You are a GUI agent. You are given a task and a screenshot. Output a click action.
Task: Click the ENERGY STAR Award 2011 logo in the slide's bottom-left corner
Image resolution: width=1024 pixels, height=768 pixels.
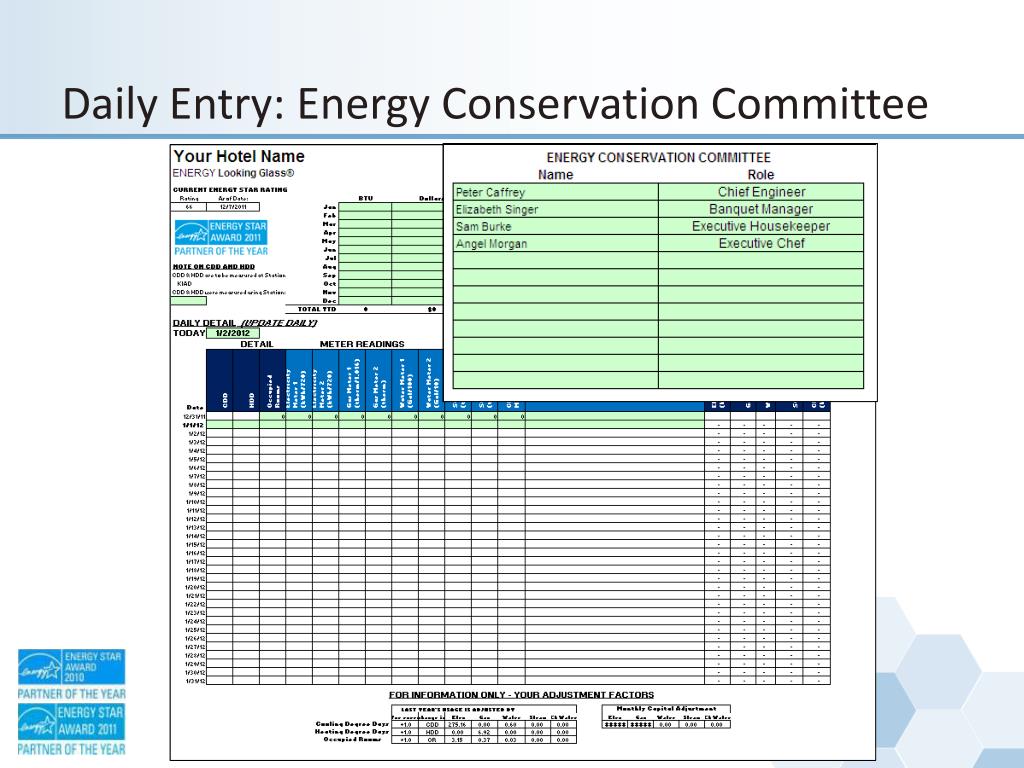click(71, 729)
